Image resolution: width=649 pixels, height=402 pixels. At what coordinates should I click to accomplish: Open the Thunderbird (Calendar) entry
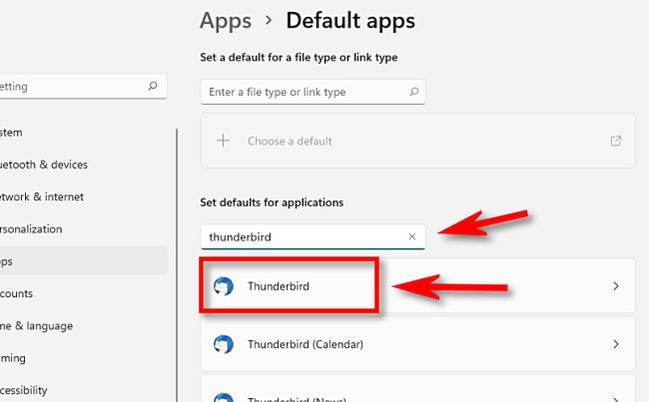pos(418,344)
